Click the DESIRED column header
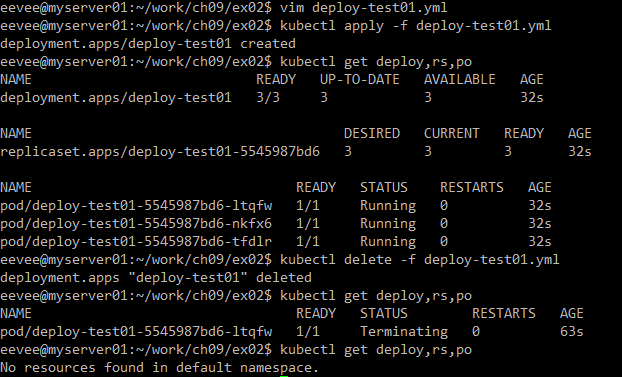 [x=372, y=134]
